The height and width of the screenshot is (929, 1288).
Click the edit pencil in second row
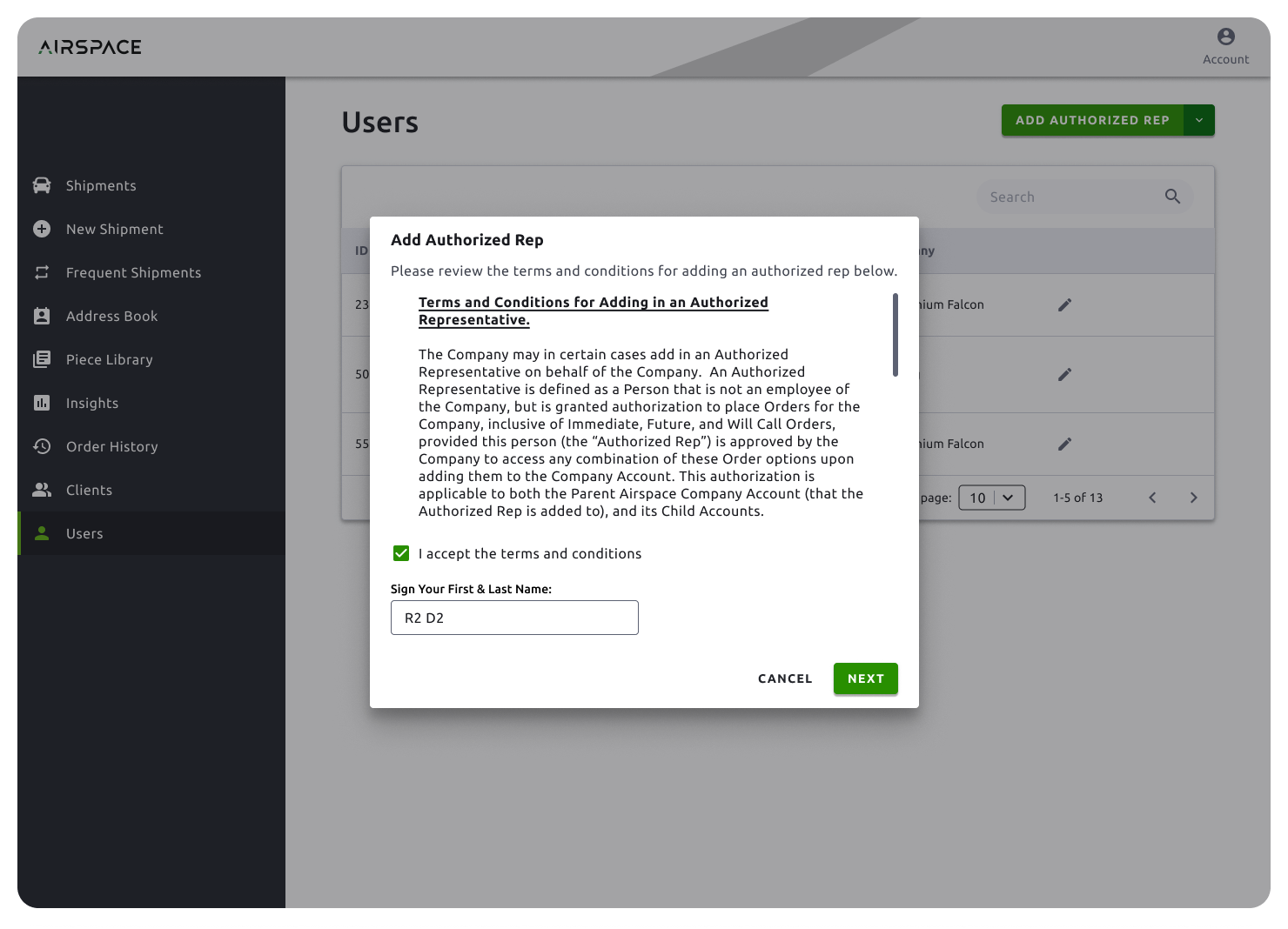pyautogui.click(x=1064, y=374)
